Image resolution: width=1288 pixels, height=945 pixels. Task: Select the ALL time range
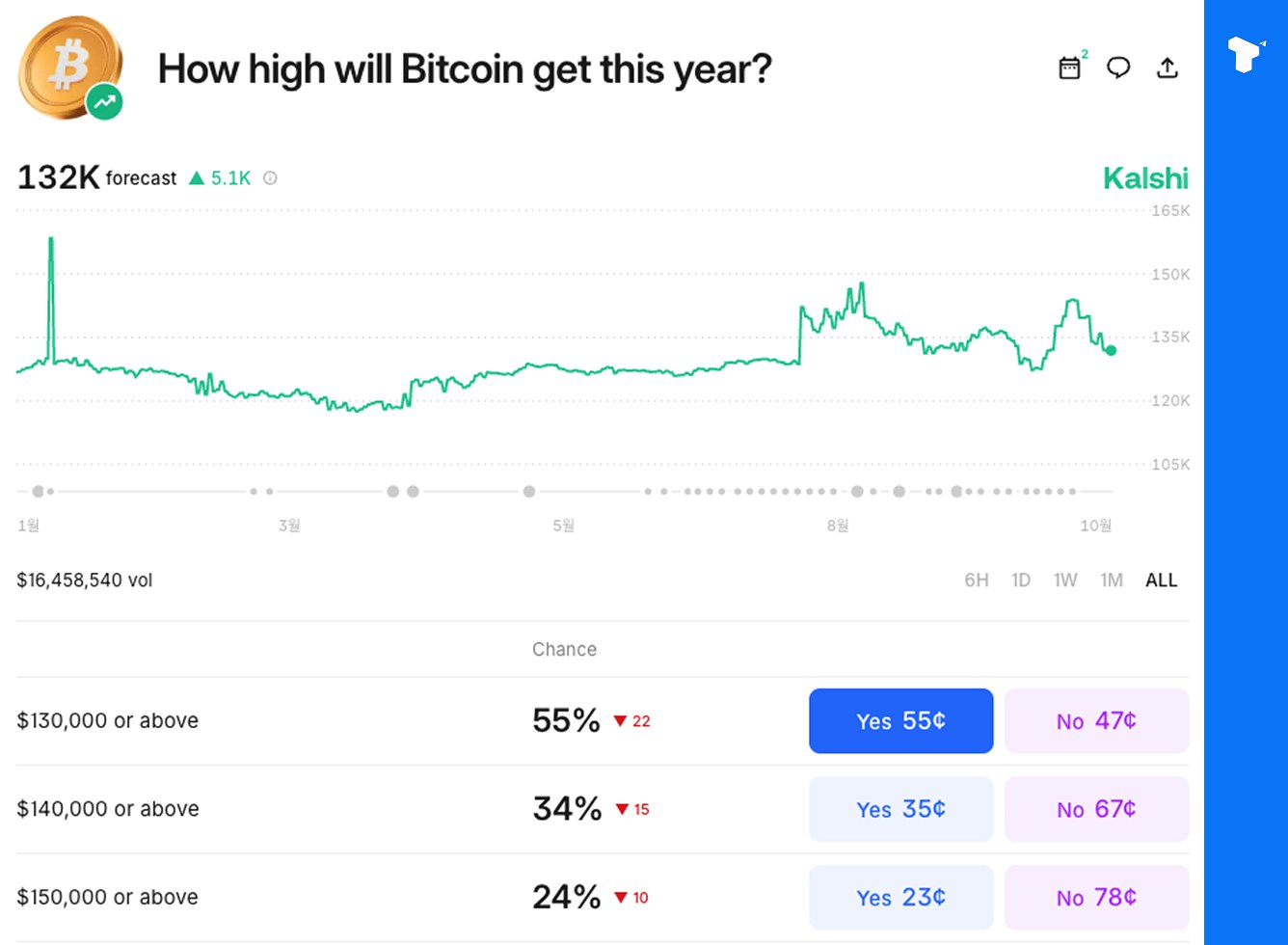1162,580
